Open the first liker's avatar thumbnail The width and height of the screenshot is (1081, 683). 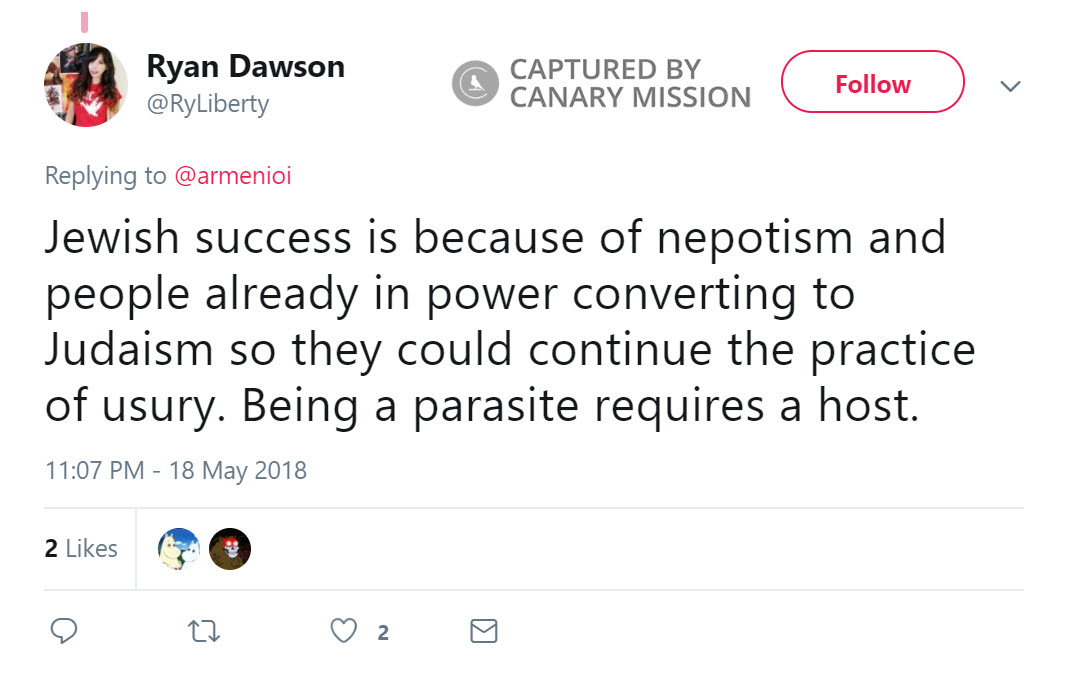[178, 548]
